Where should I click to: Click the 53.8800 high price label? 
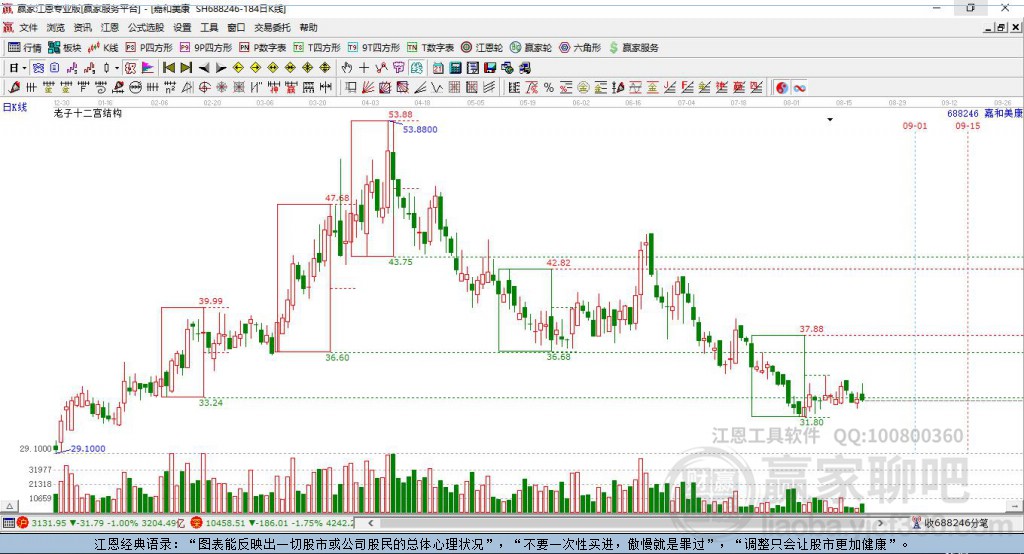(420, 129)
